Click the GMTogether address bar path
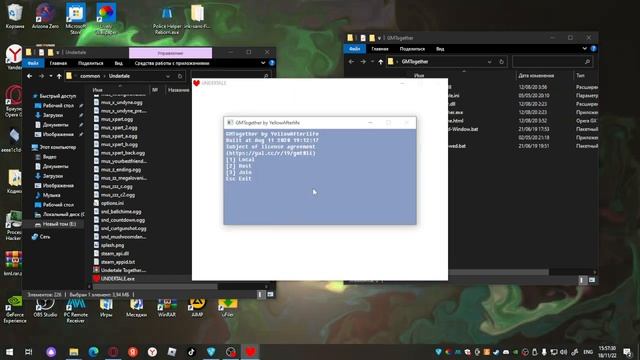640x360 pixels. coord(415,62)
